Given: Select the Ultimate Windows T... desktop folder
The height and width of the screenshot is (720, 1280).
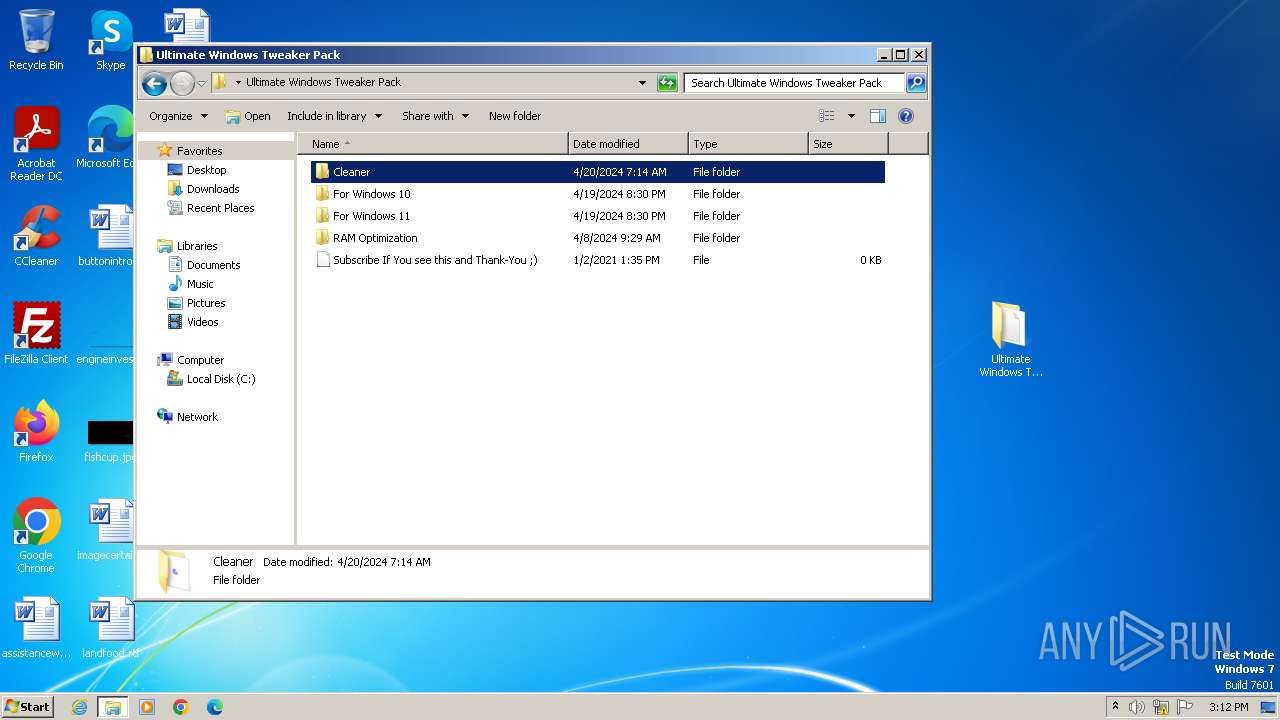Looking at the screenshot, I should [x=1010, y=340].
